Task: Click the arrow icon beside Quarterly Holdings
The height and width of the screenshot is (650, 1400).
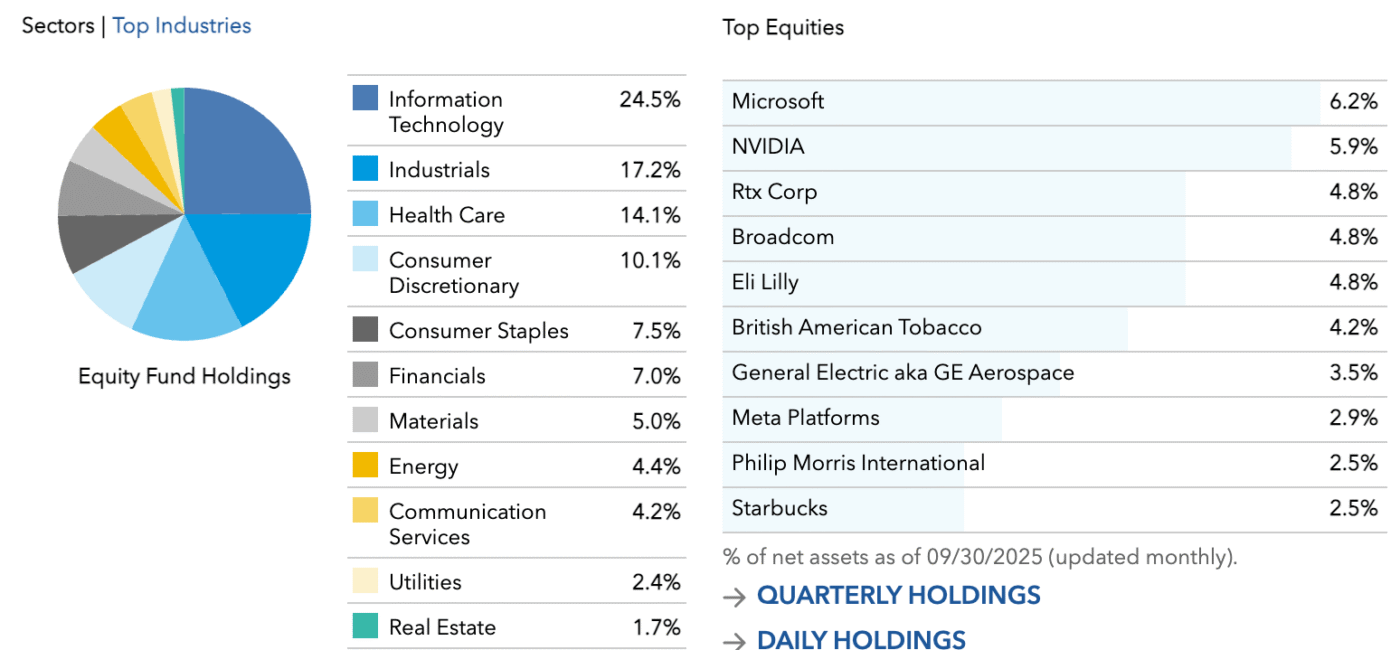Action: click(x=735, y=597)
